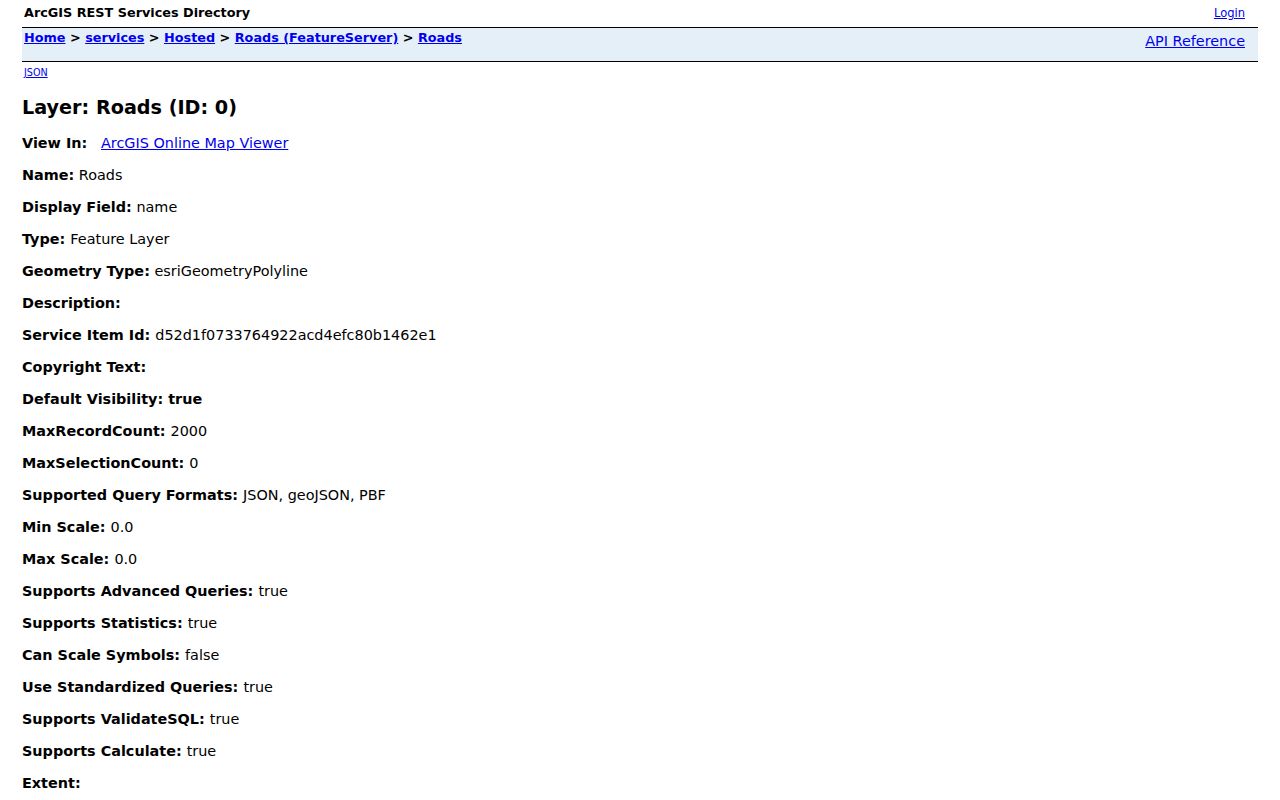
Task: Go to Home in the breadcrumb
Action: point(44,38)
